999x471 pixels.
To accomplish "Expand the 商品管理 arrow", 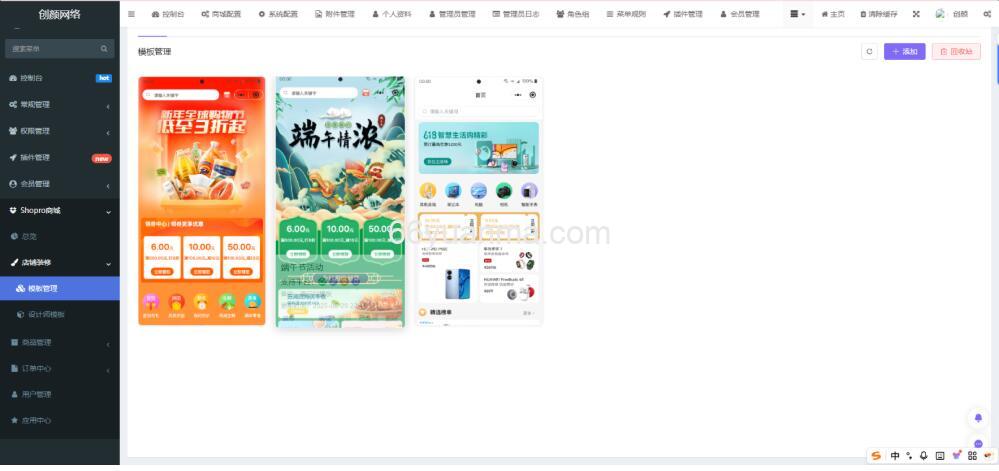I will 108,344.
